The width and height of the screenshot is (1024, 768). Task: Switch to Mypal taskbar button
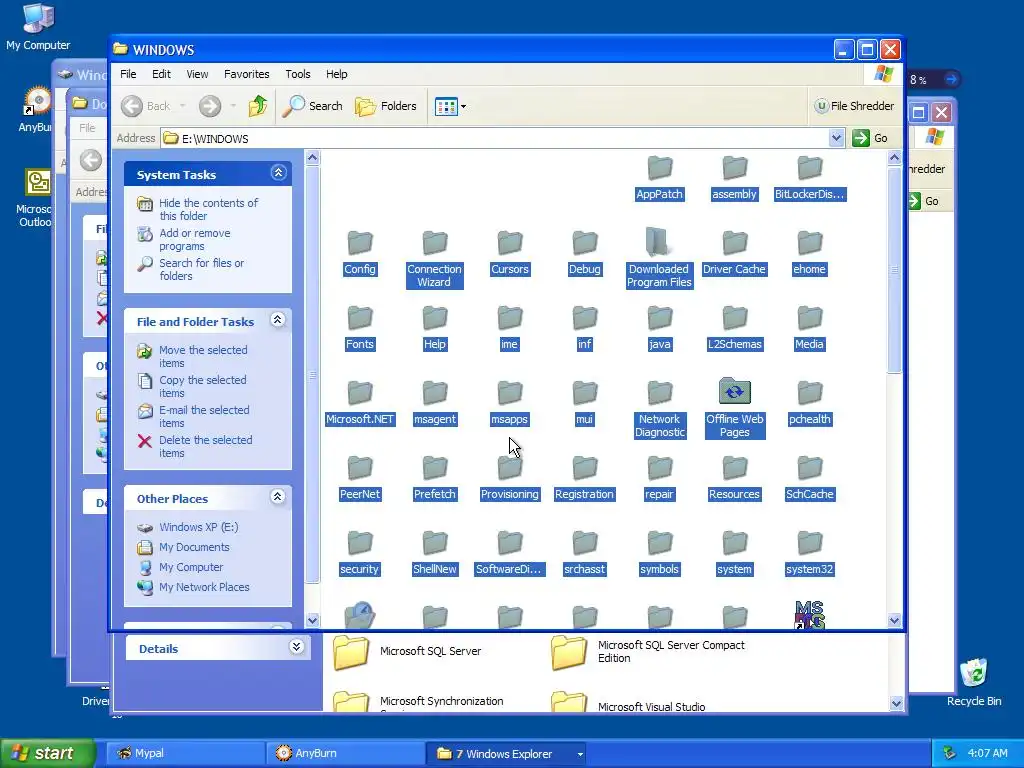185,753
